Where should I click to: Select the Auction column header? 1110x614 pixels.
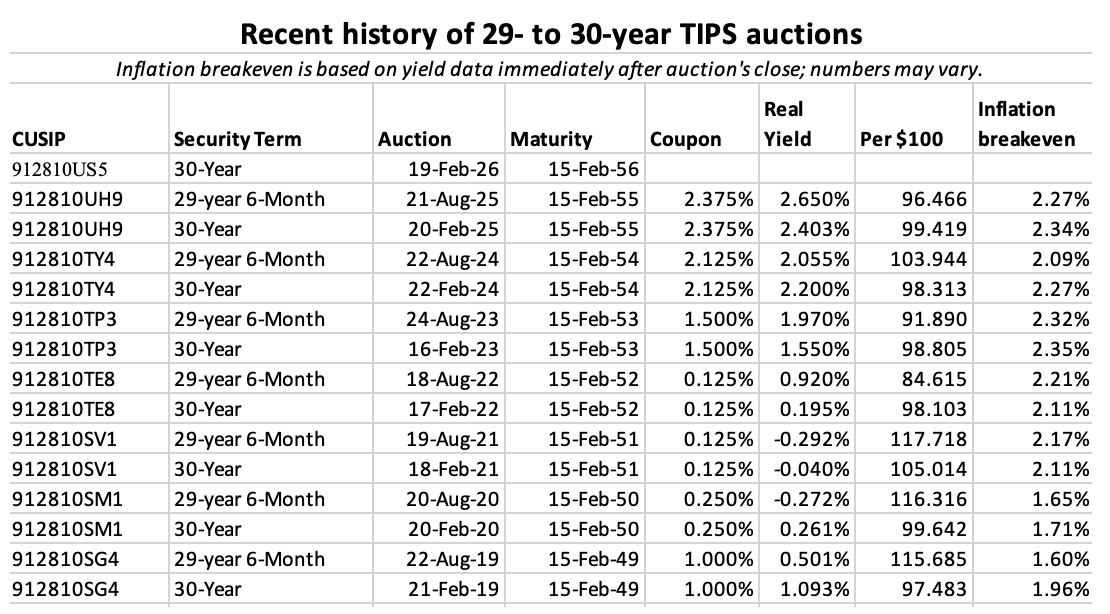coord(414,139)
